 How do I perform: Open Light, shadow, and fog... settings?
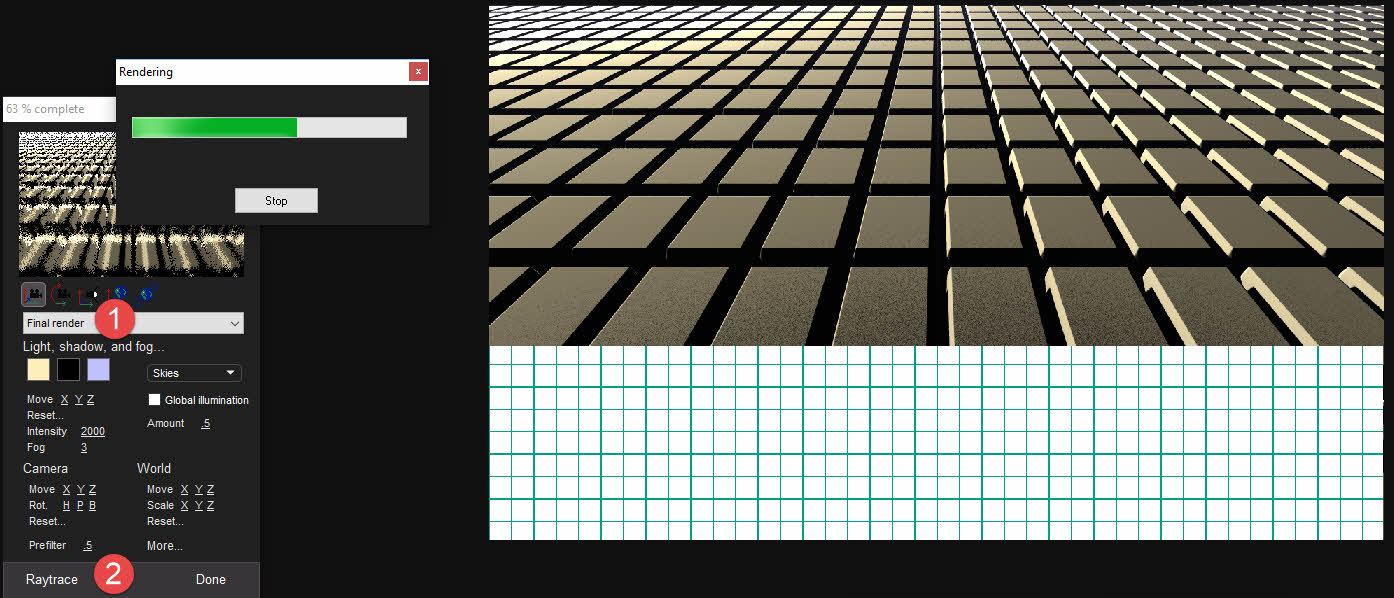pyautogui.click(x=94, y=347)
